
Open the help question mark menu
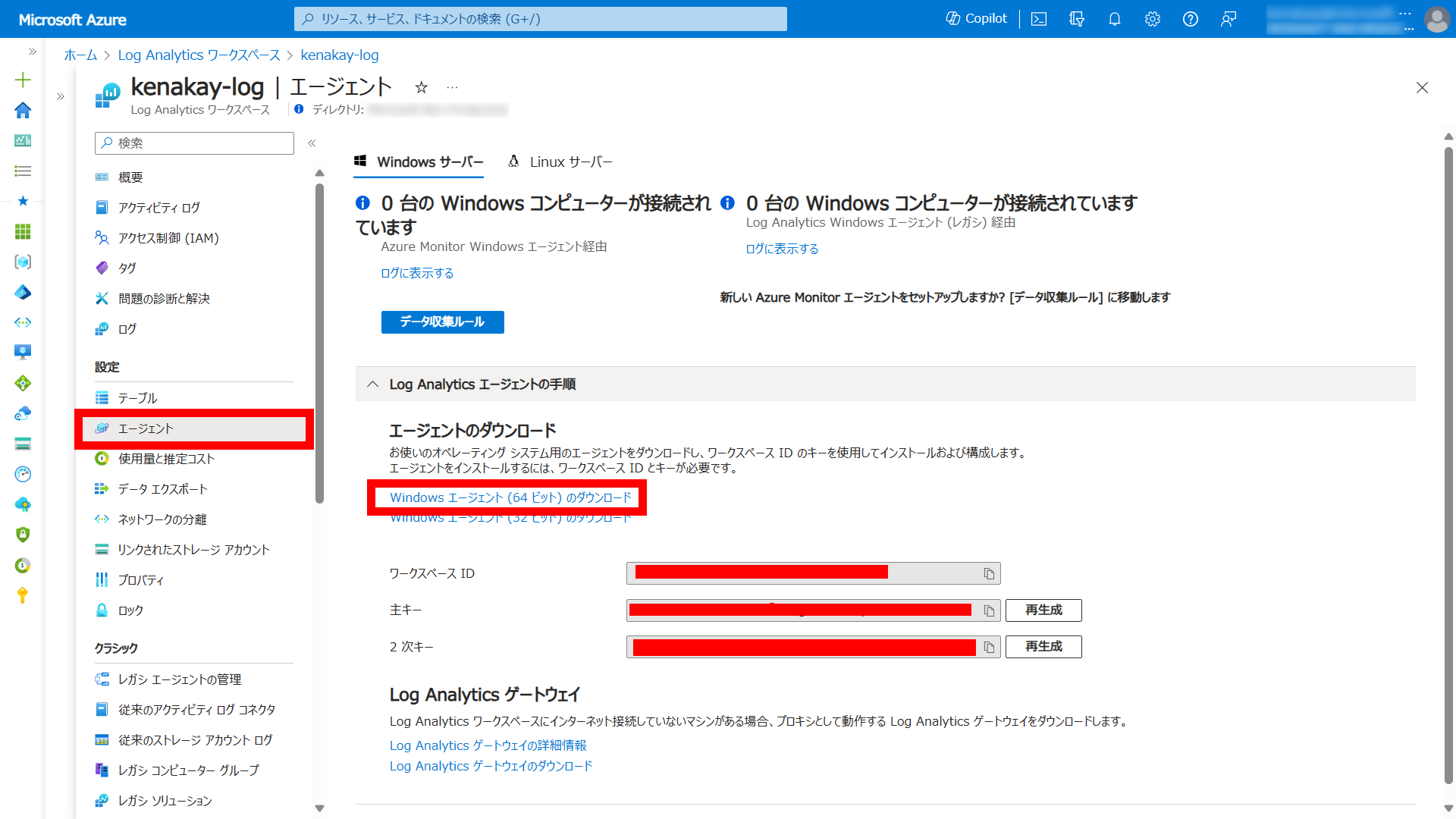[1191, 19]
